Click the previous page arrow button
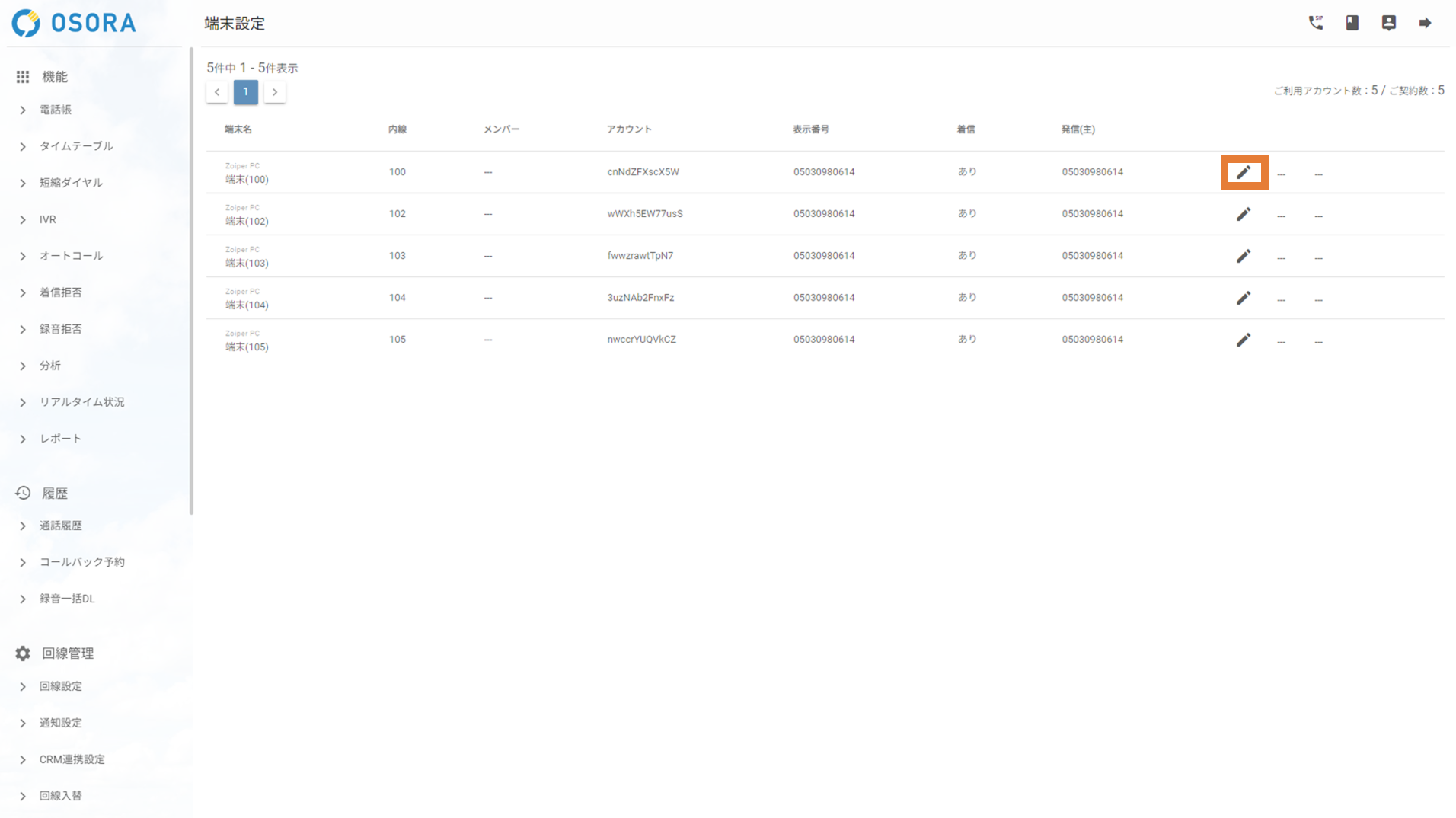The width and height of the screenshot is (1456, 818). point(217,92)
